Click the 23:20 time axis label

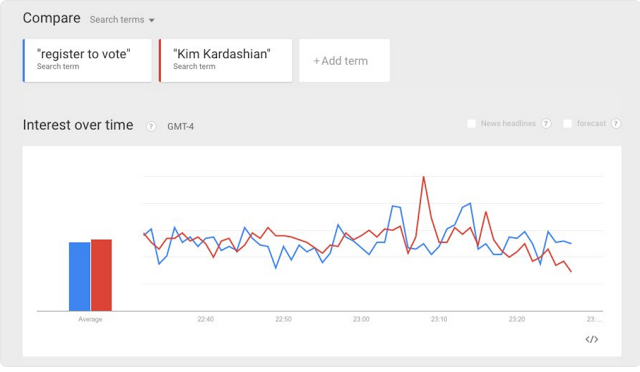(516, 319)
